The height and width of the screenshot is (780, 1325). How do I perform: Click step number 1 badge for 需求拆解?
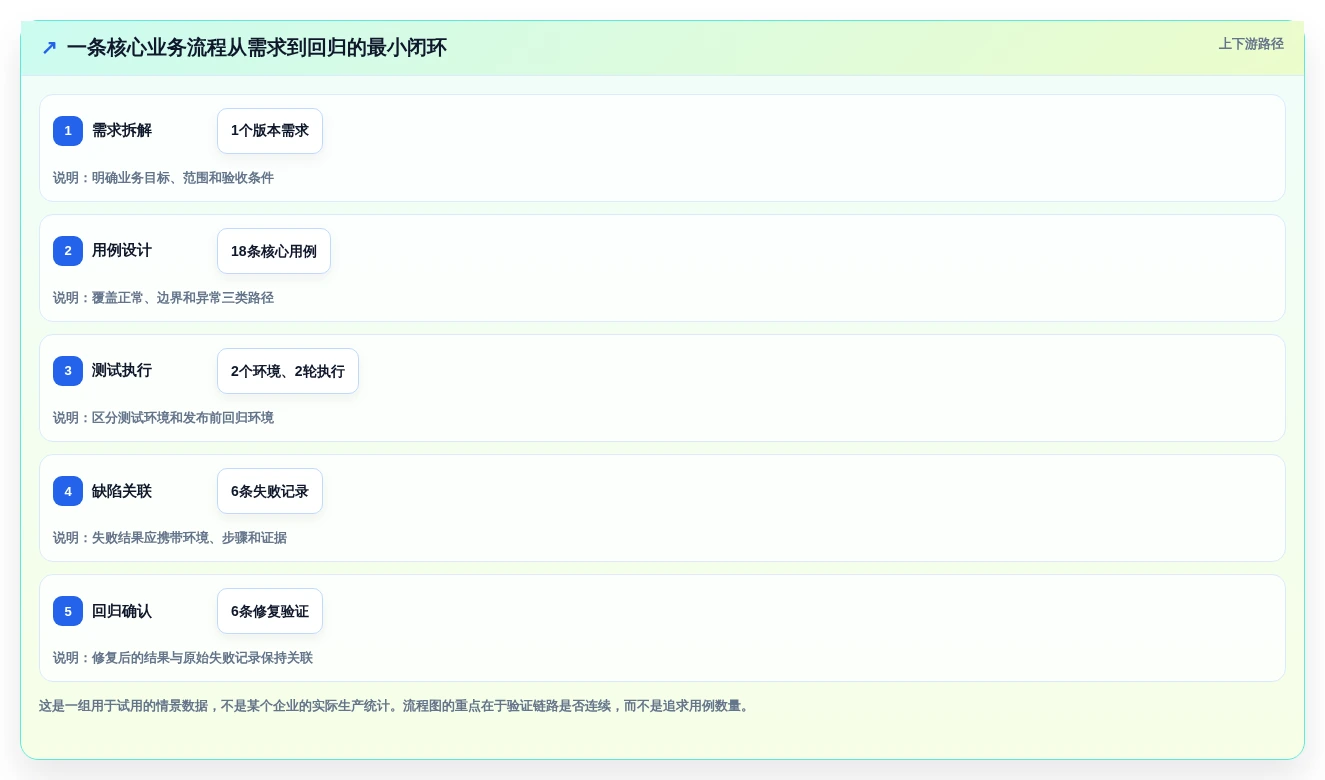tap(68, 131)
